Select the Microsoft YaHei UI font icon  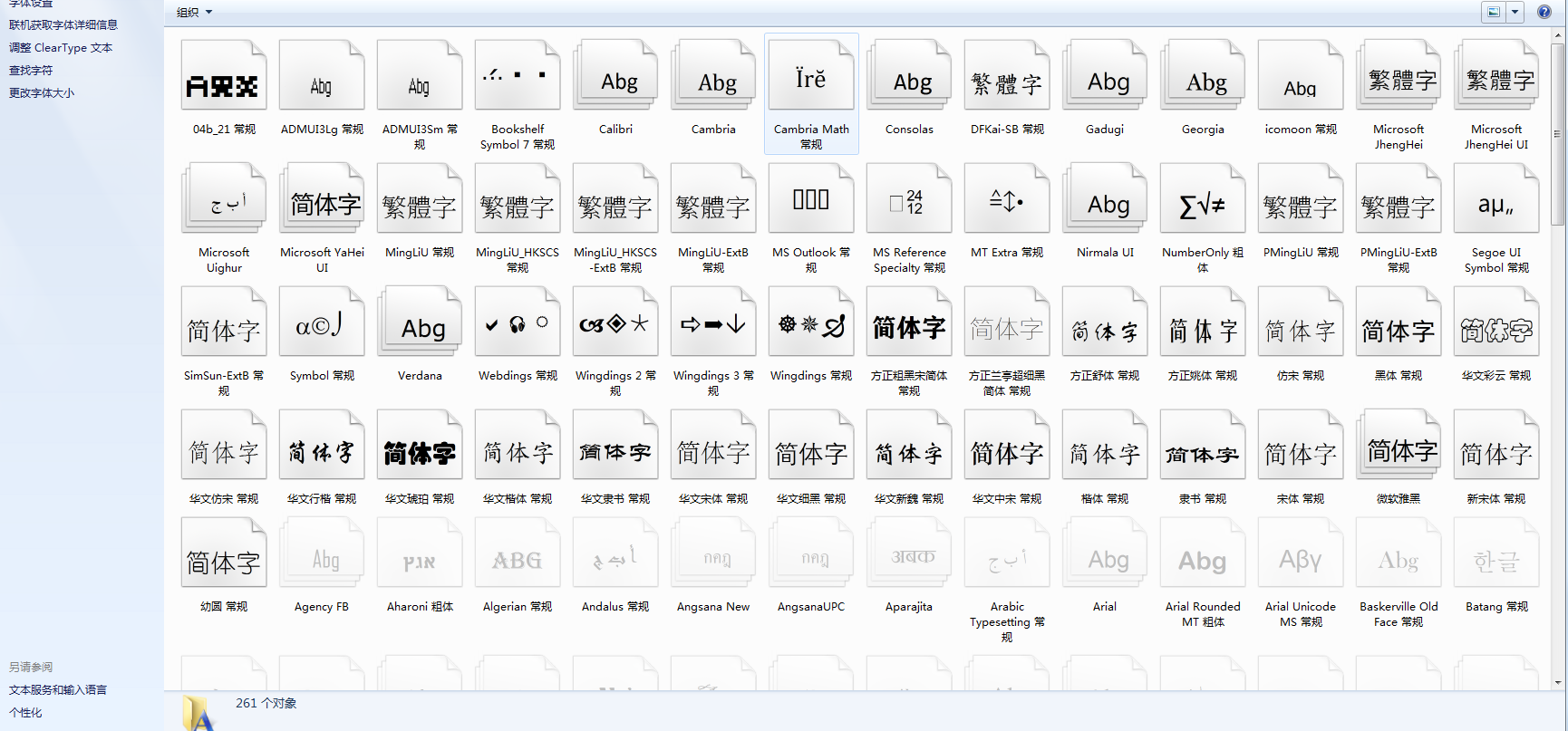click(x=322, y=198)
